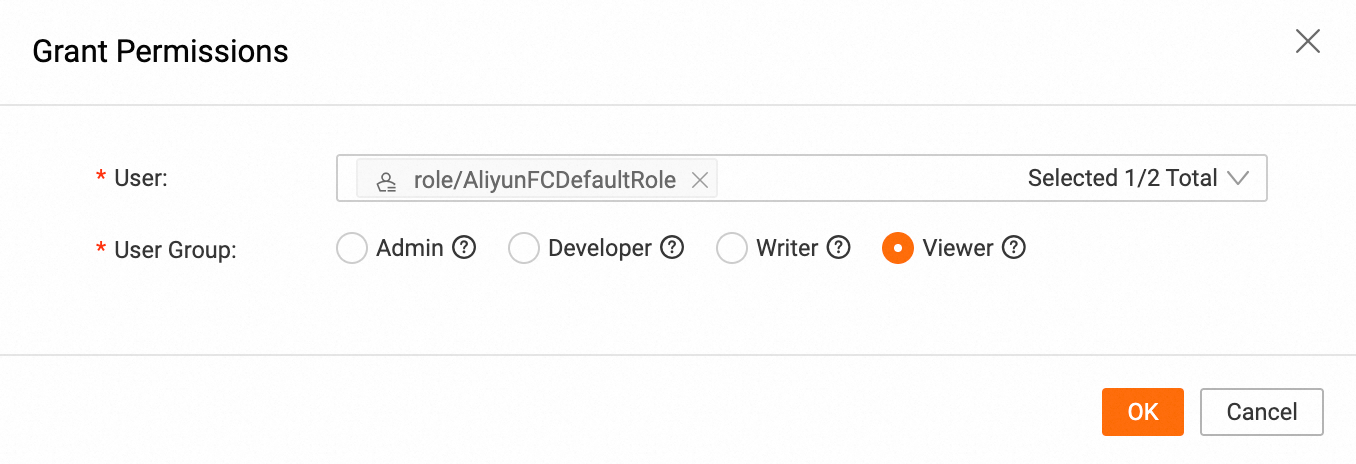The height and width of the screenshot is (464, 1356).
Task: Click the "Selected 1/2 Total" indicator
Action: [1122, 179]
